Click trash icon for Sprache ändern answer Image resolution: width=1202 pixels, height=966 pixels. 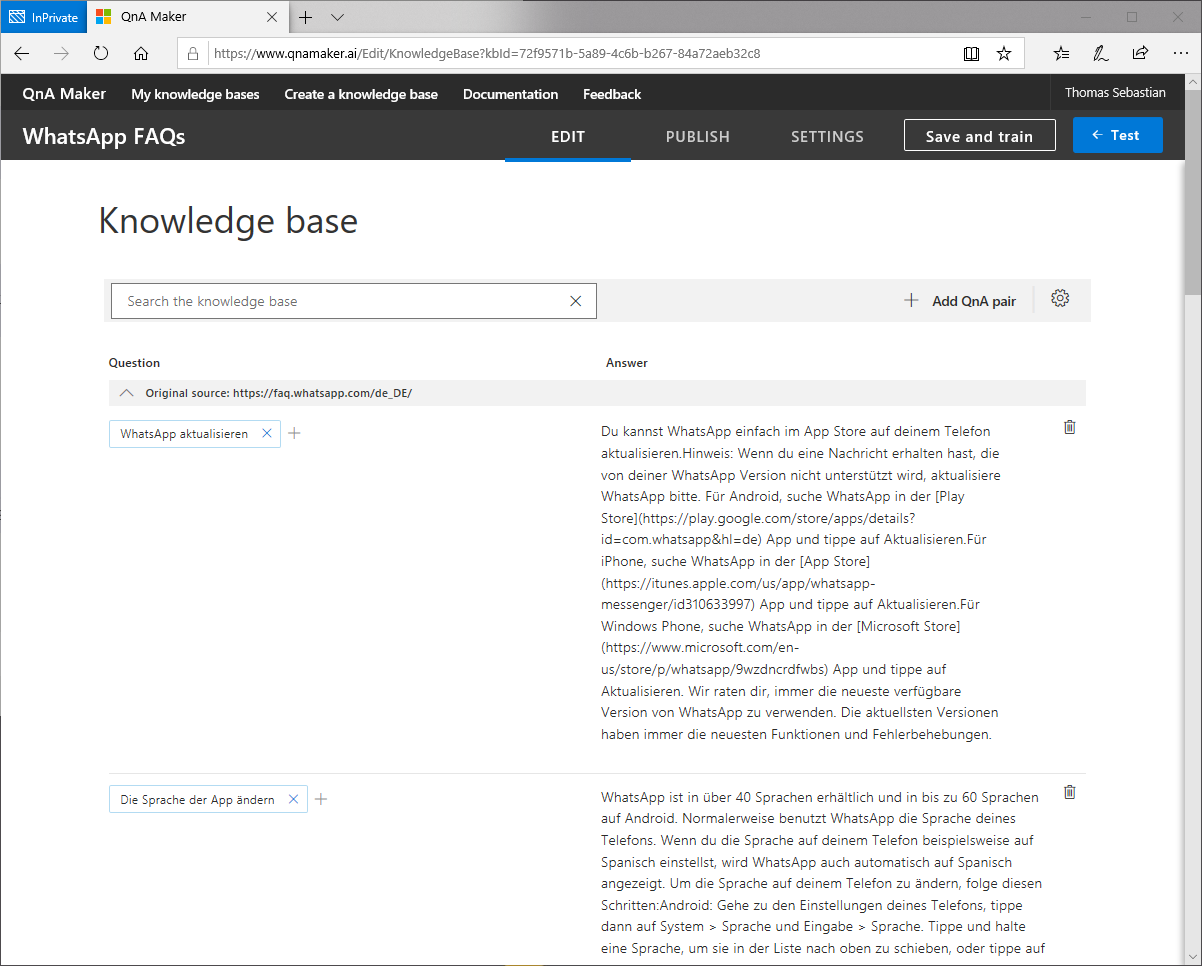(x=1069, y=792)
